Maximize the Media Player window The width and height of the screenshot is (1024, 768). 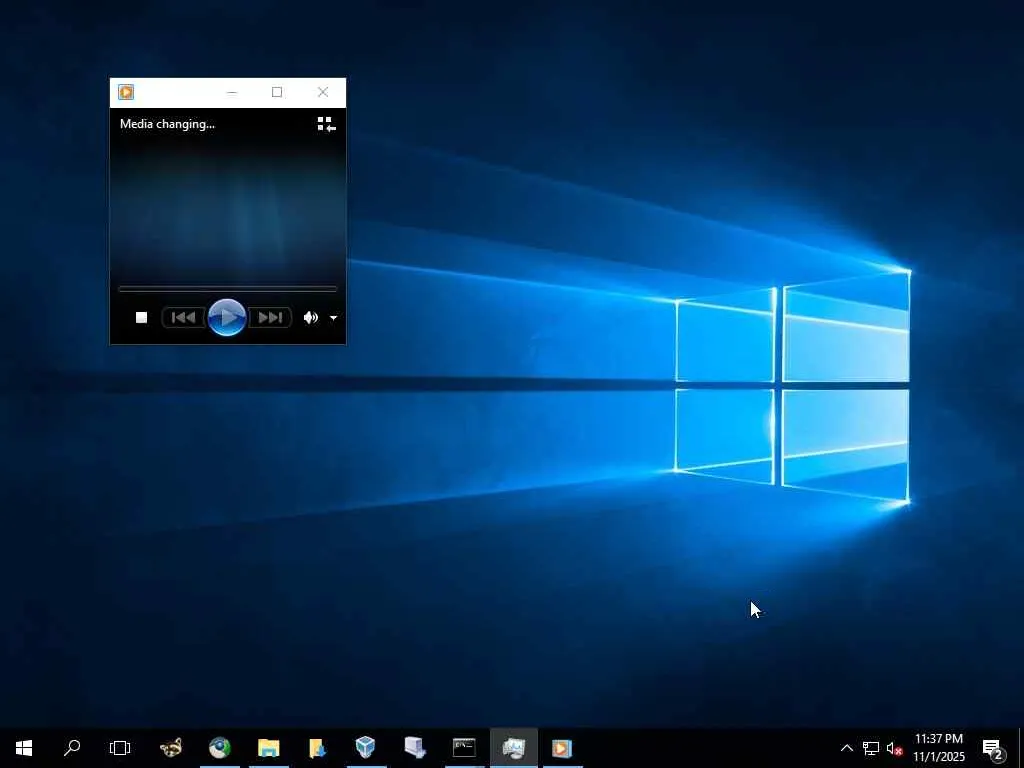pyautogui.click(x=277, y=92)
